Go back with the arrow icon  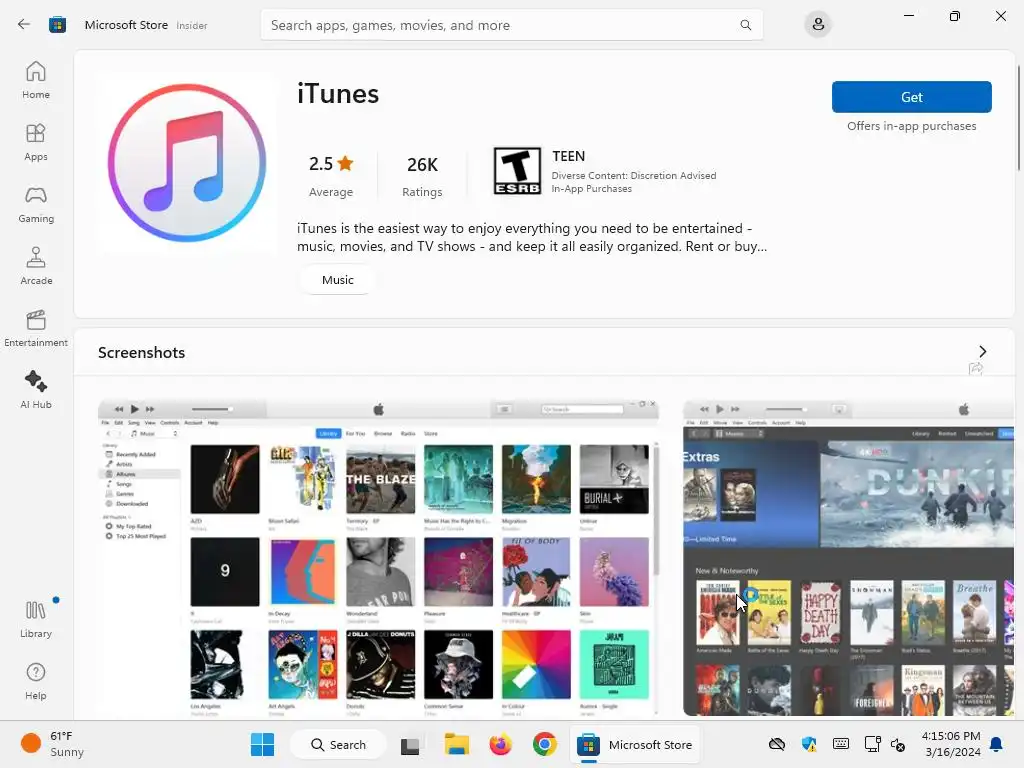(24, 25)
